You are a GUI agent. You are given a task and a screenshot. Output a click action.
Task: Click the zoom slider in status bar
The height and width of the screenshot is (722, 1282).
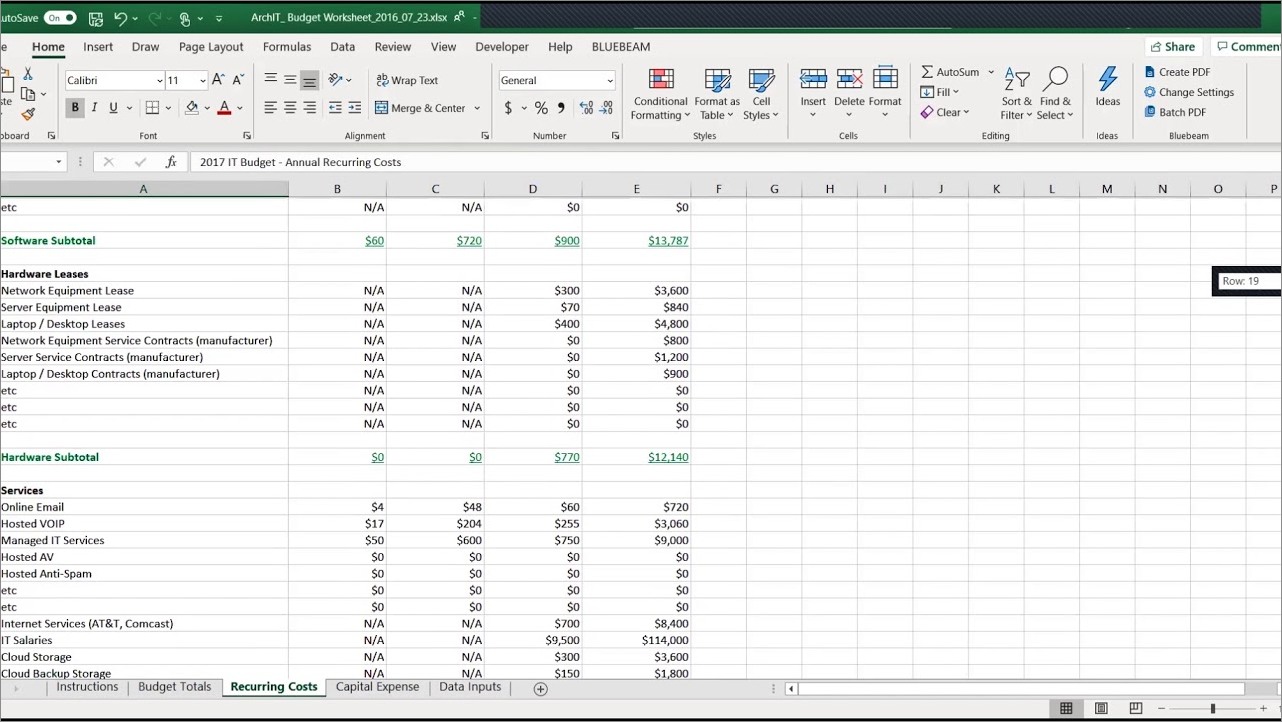[1212, 708]
